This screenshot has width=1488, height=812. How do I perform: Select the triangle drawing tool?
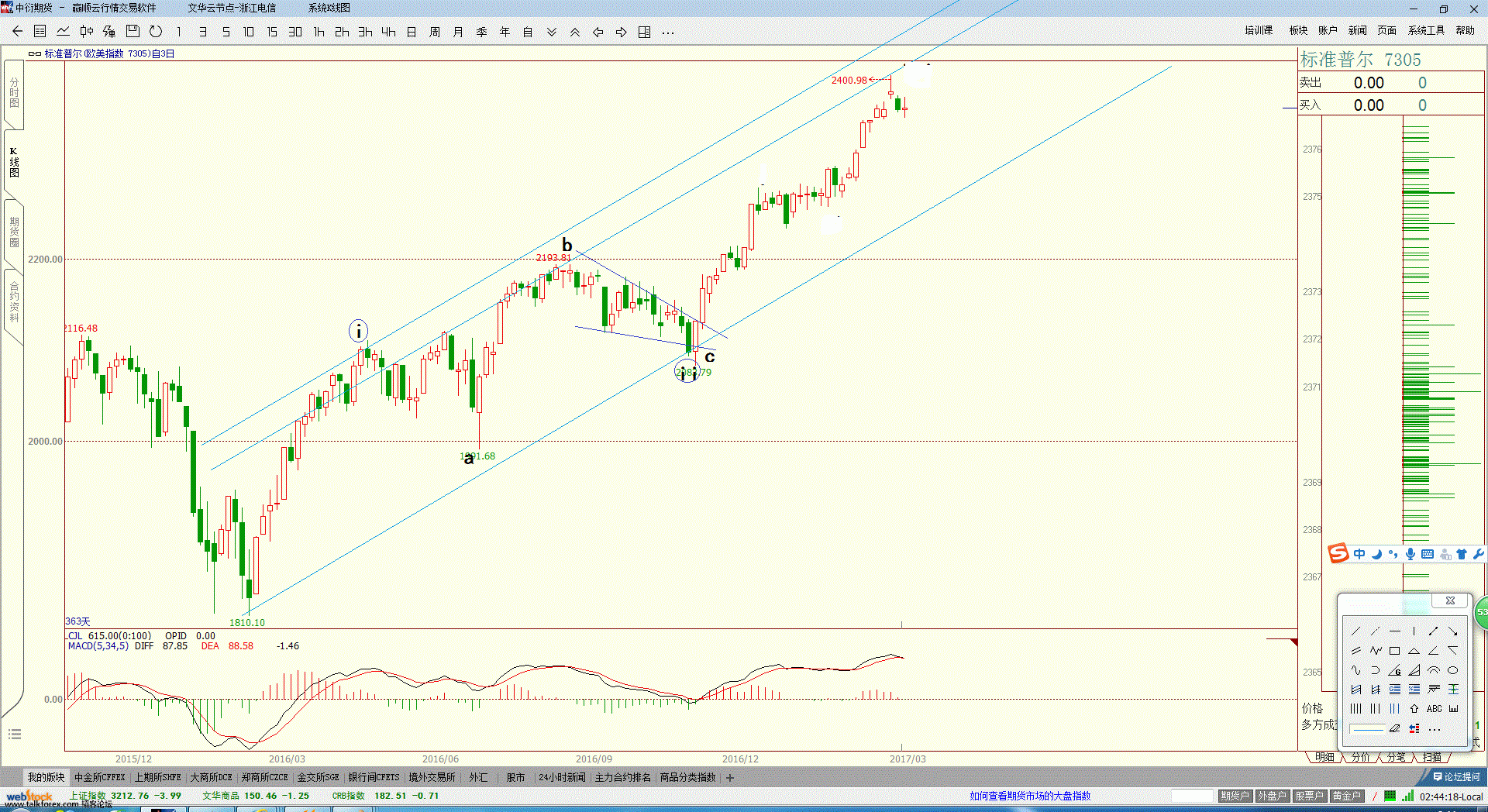(x=1414, y=651)
